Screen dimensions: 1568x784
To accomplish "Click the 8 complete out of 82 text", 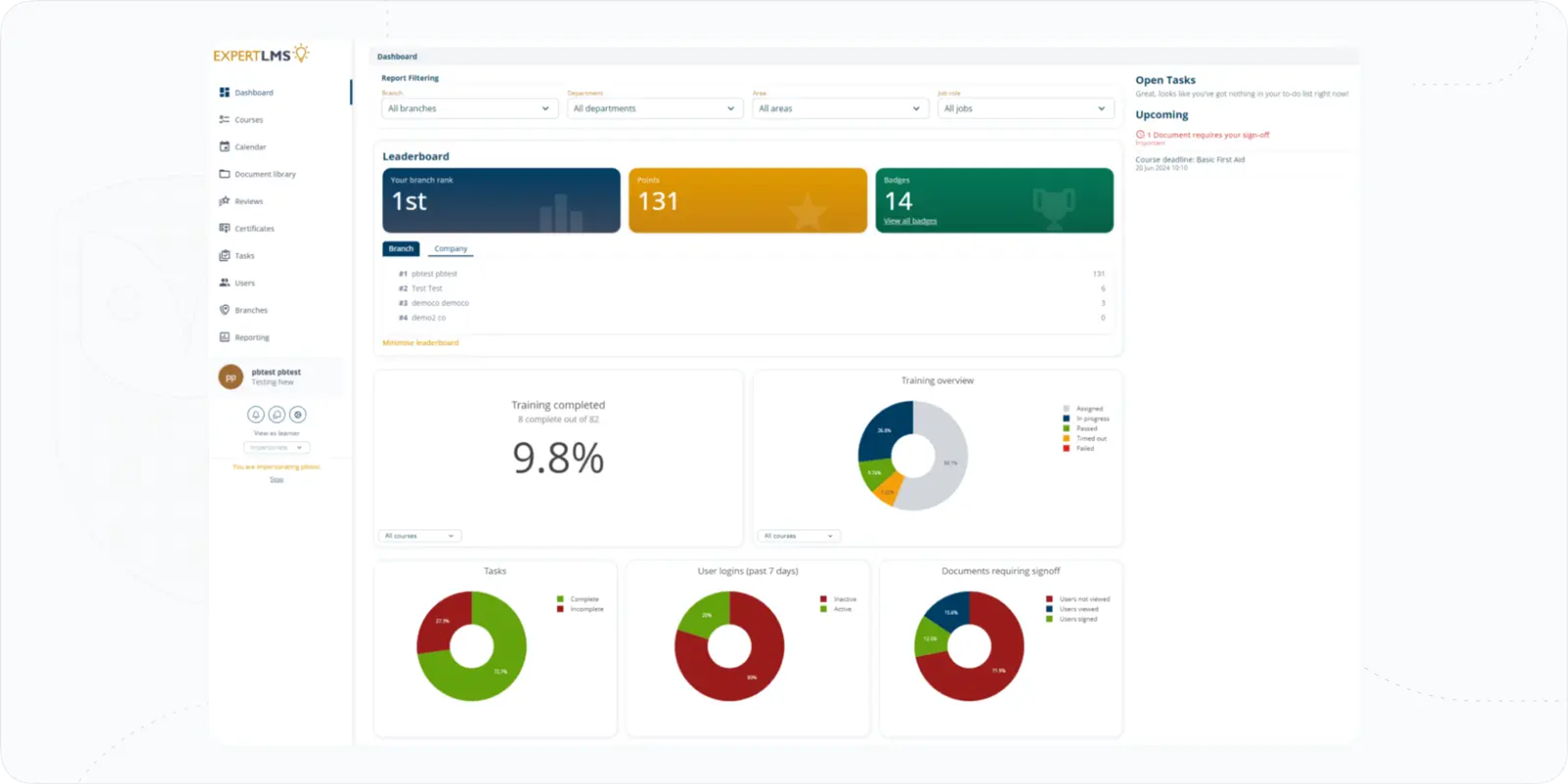I will [x=558, y=419].
